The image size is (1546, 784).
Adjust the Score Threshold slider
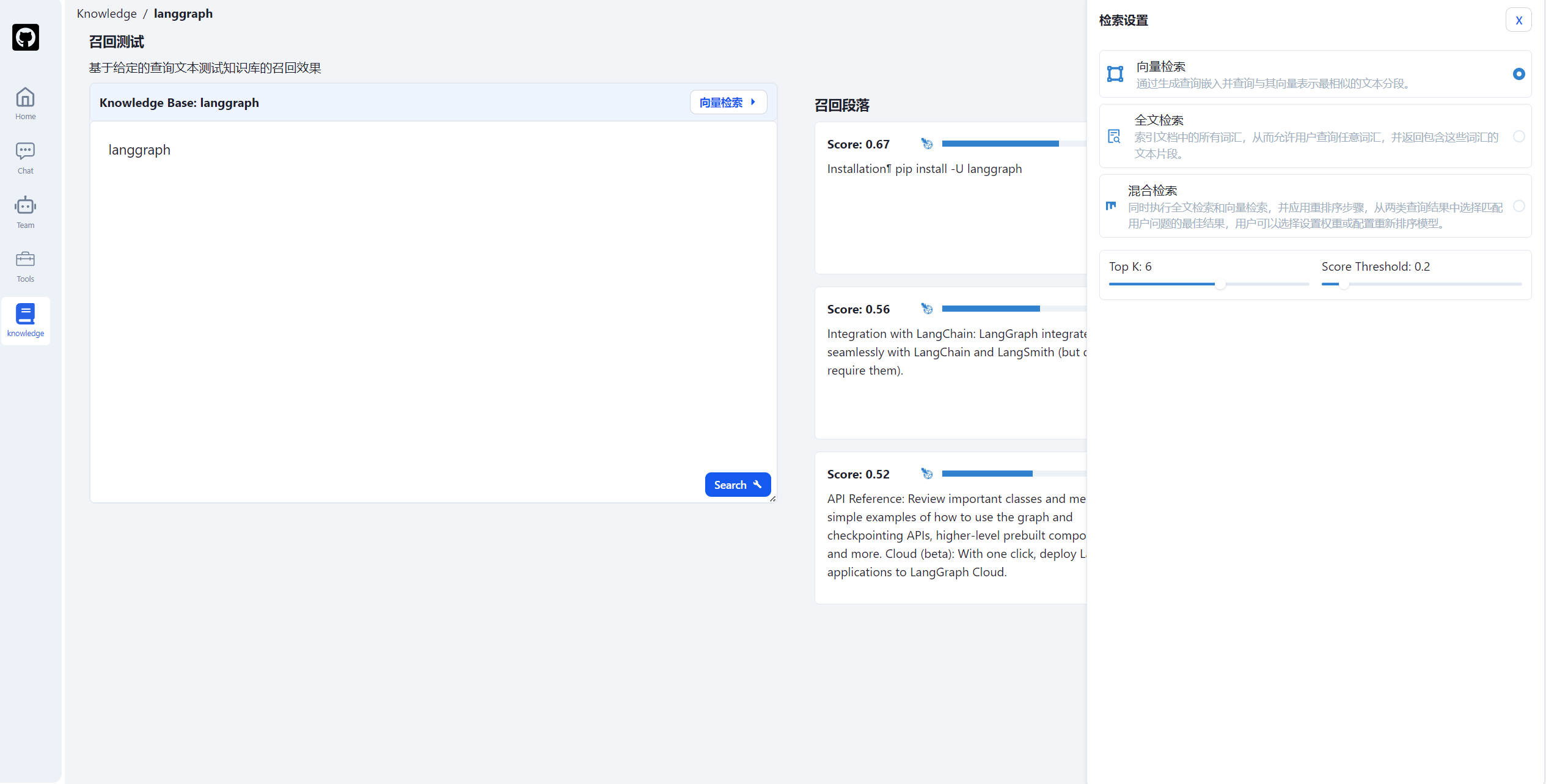pos(1344,284)
